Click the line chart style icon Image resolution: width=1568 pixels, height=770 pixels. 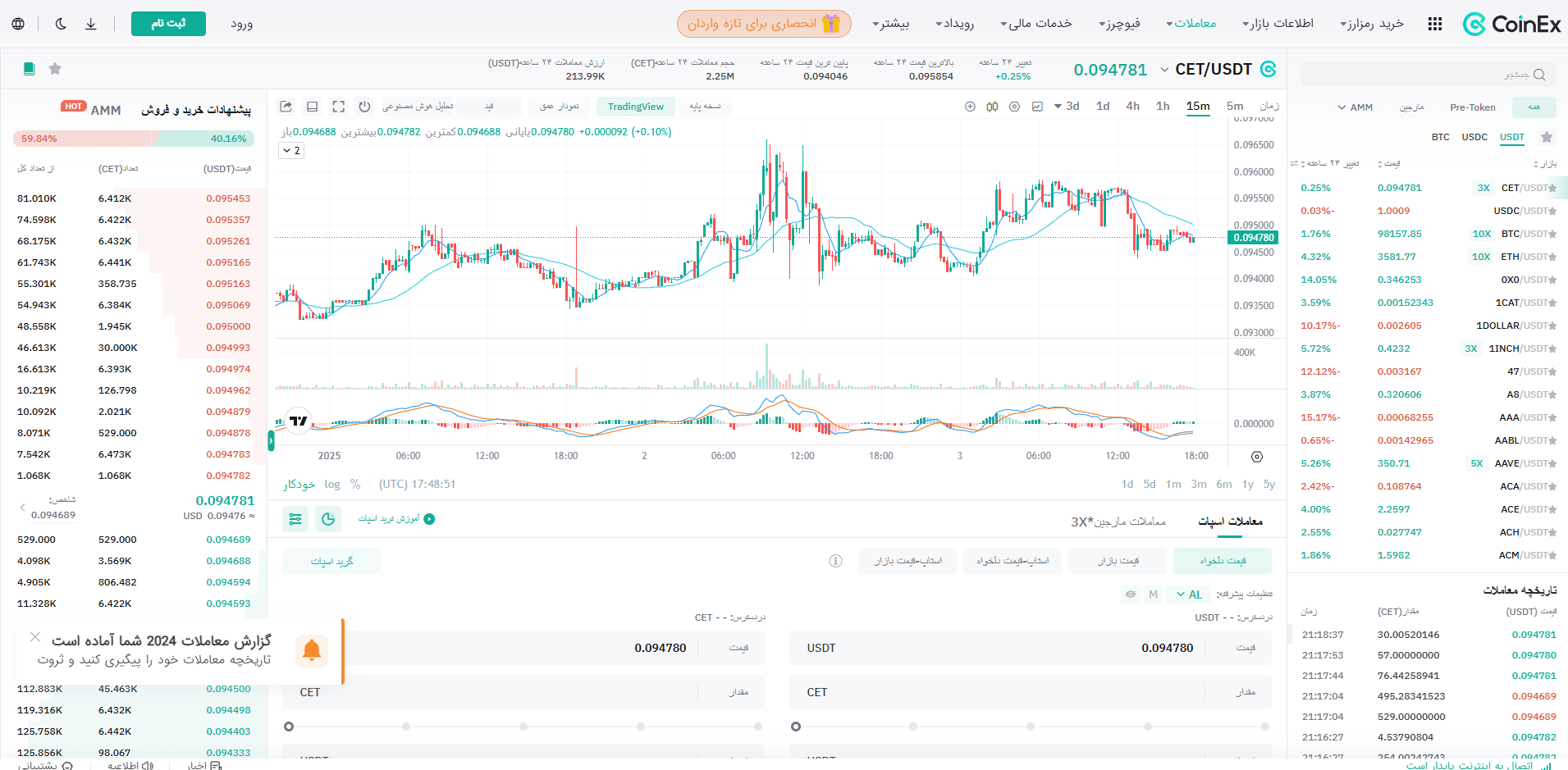[x=1037, y=107]
